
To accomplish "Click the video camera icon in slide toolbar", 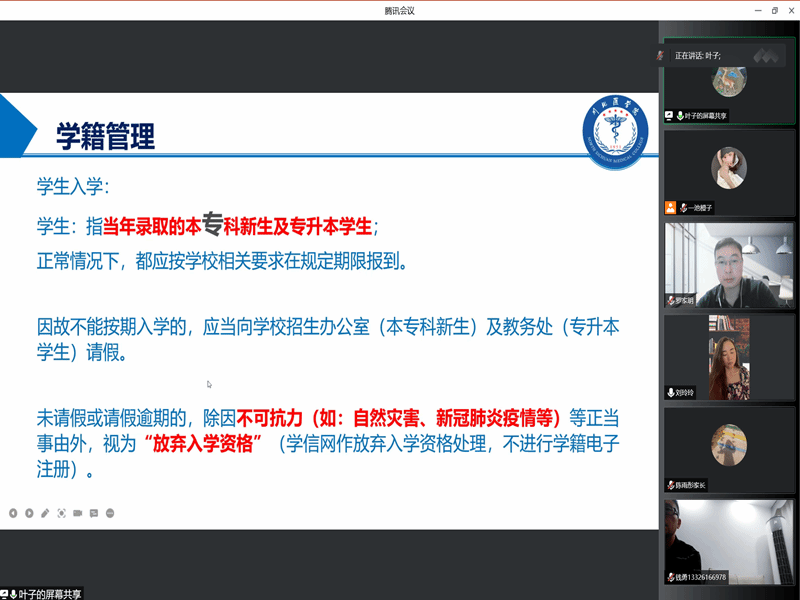I will coord(77,513).
